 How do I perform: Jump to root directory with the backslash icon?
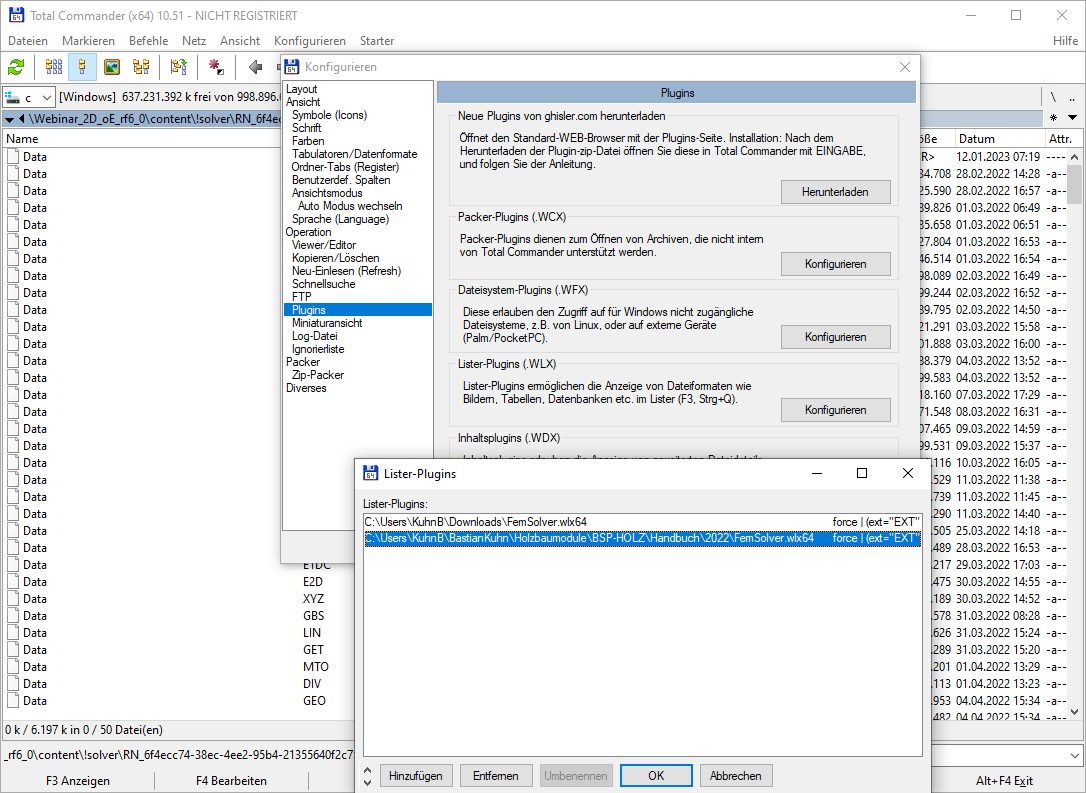(1054, 98)
